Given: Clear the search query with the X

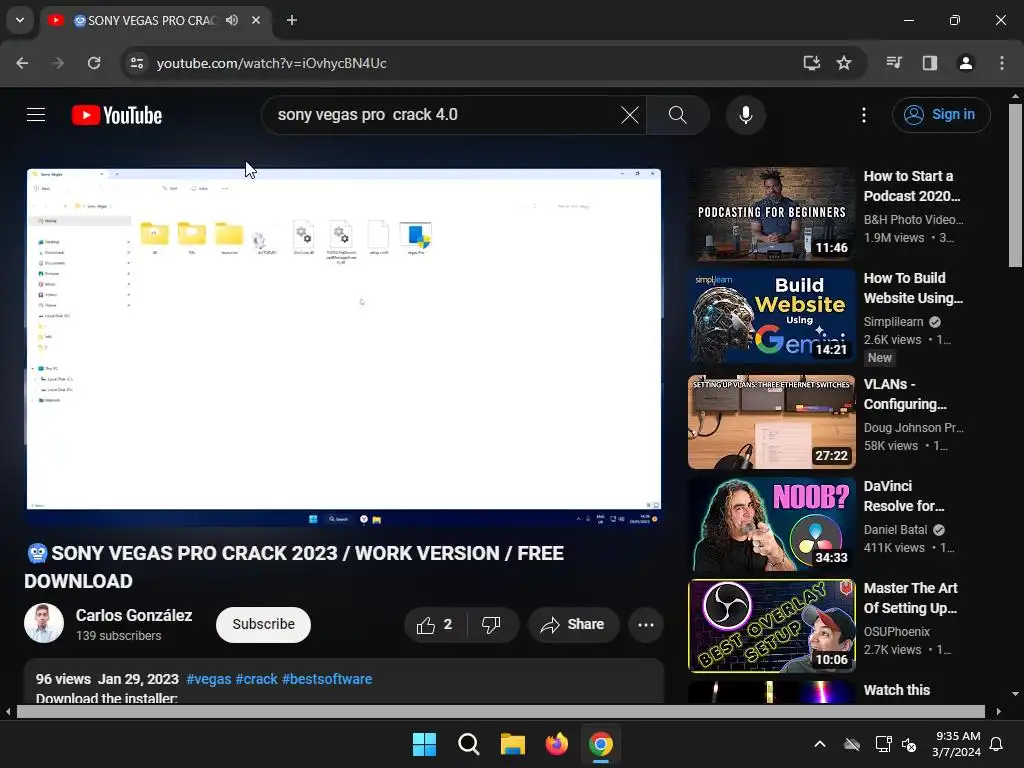Looking at the screenshot, I should click(x=630, y=115).
